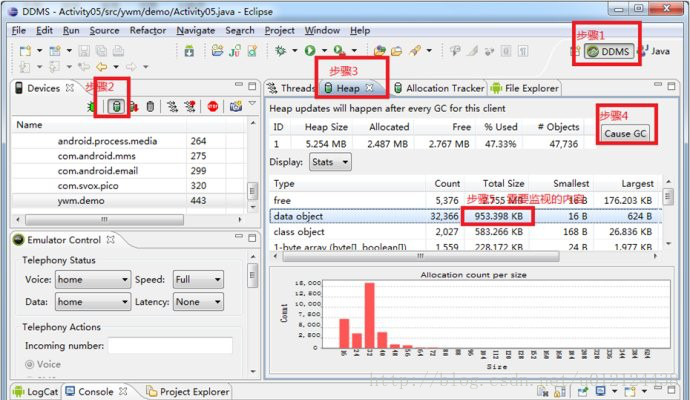Click the Dump HPROF file icon
This screenshot has width=690, height=400.
tap(134, 106)
